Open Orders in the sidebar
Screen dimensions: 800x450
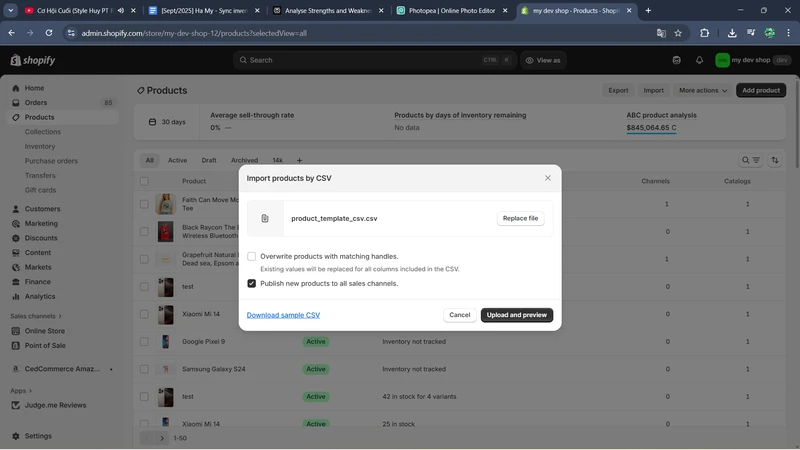coord(36,103)
